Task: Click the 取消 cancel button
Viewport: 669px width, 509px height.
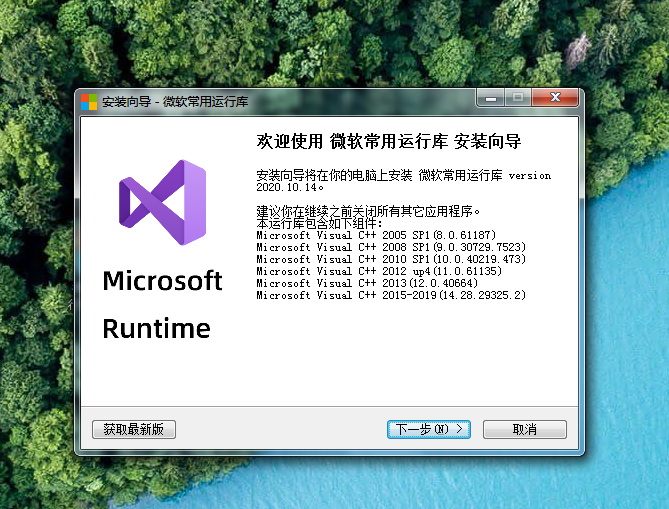Action: pyautogui.click(x=525, y=429)
